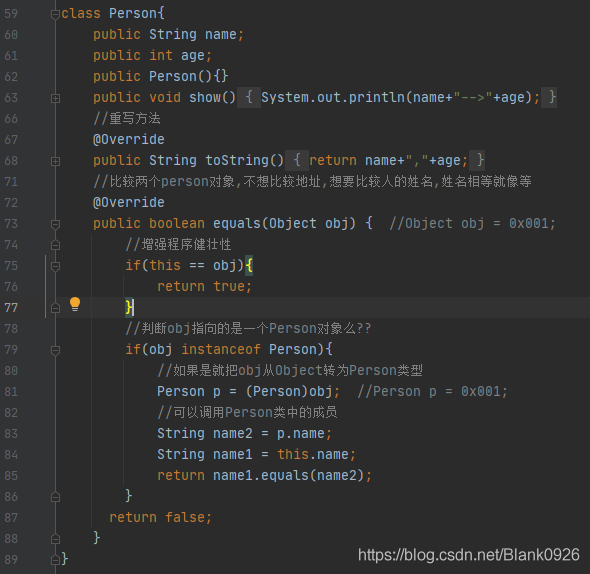Collapse the instanceof Person if block
590x574 pixels.
(x=55, y=350)
